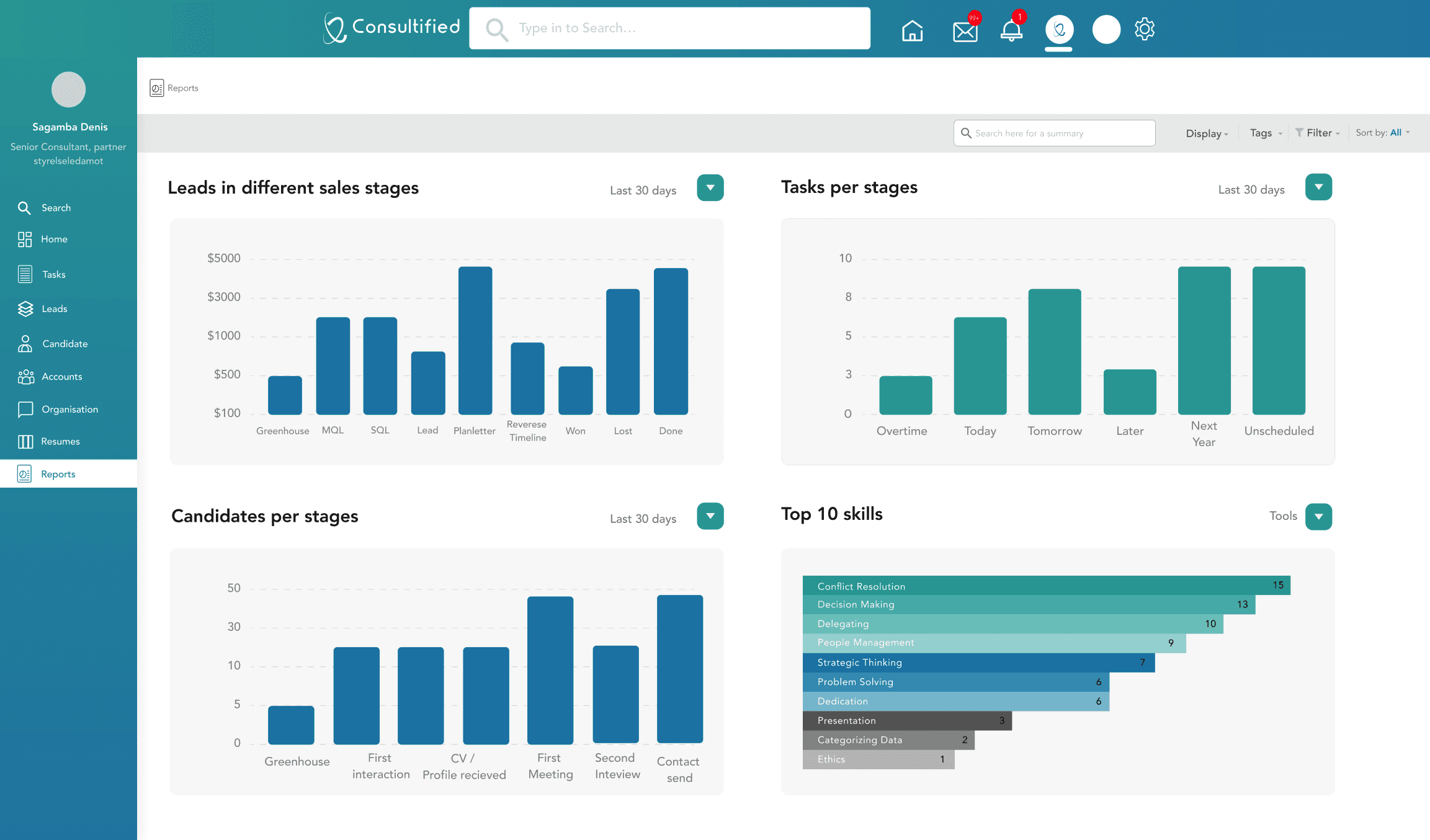Open the notifications bell icon
Image resolution: width=1430 pixels, height=840 pixels.
pyautogui.click(x=1011, y=30)
